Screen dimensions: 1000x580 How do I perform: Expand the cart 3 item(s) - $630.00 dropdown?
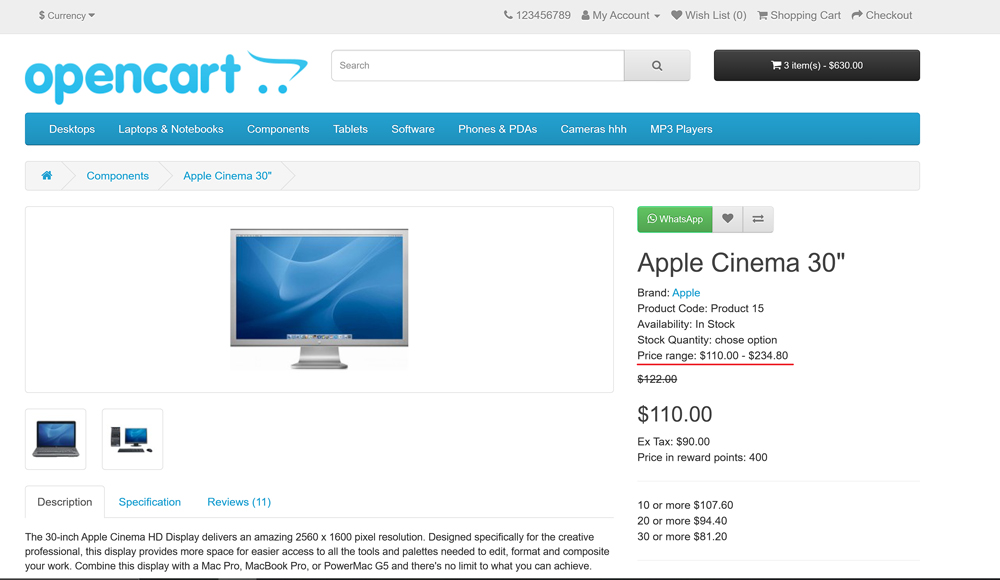click(x=816, y=66)
